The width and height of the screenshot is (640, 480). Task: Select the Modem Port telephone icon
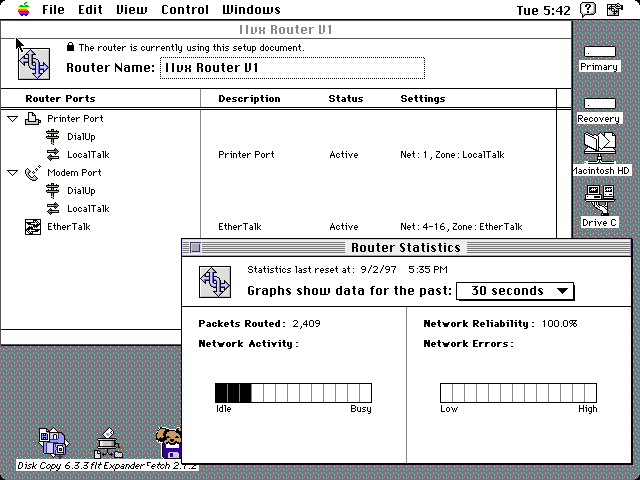pos(33,173)
